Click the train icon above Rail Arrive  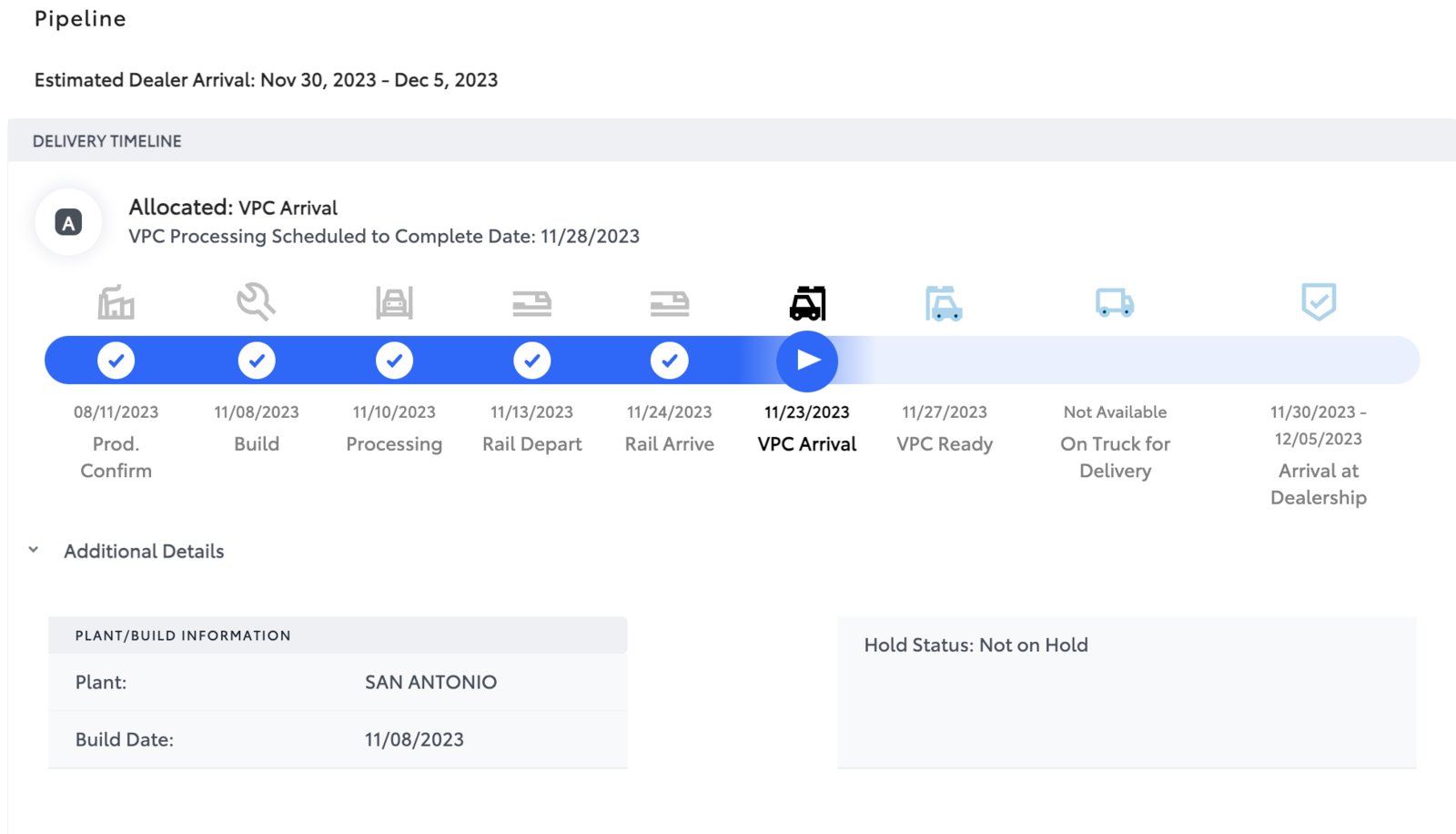coord(670,303)
